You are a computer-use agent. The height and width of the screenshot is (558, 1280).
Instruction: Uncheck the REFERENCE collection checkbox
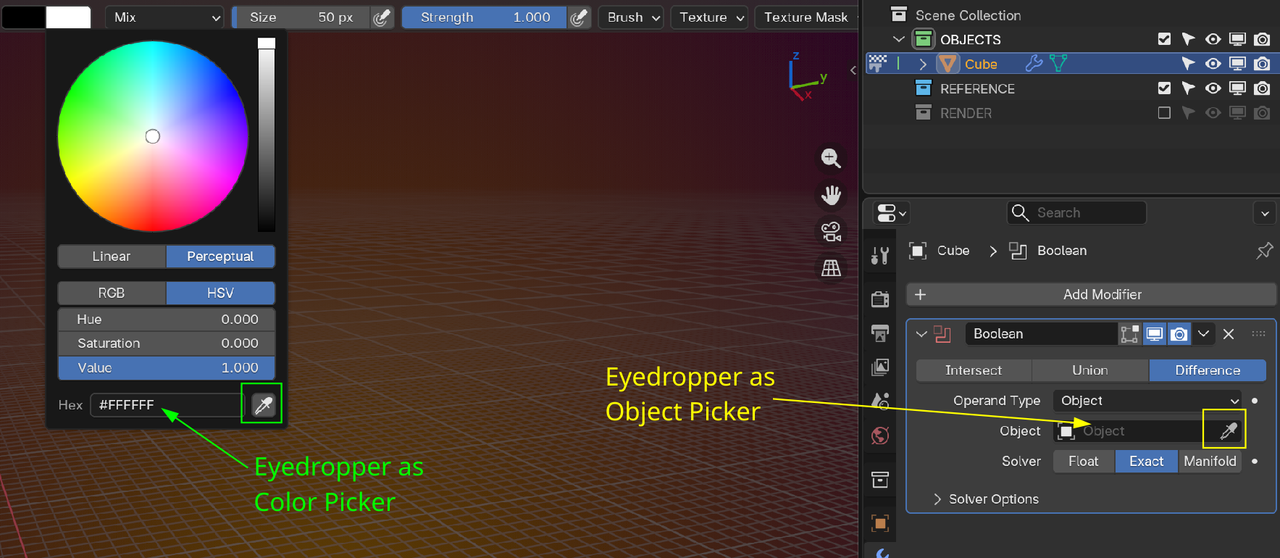(x=1164, y=89)
